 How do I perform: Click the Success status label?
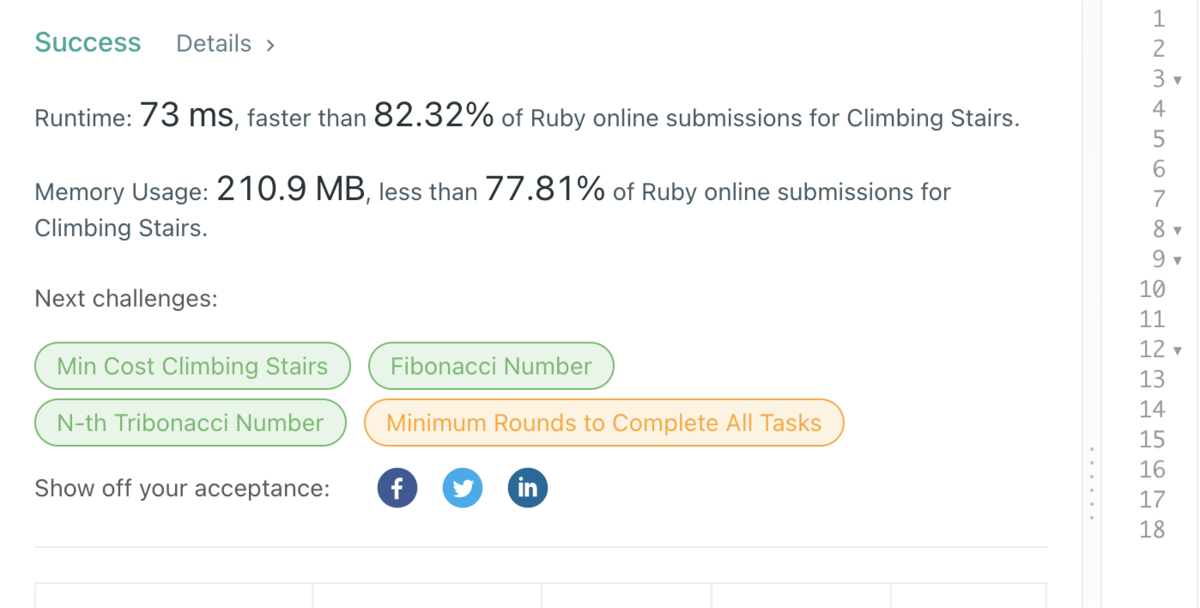88,43
